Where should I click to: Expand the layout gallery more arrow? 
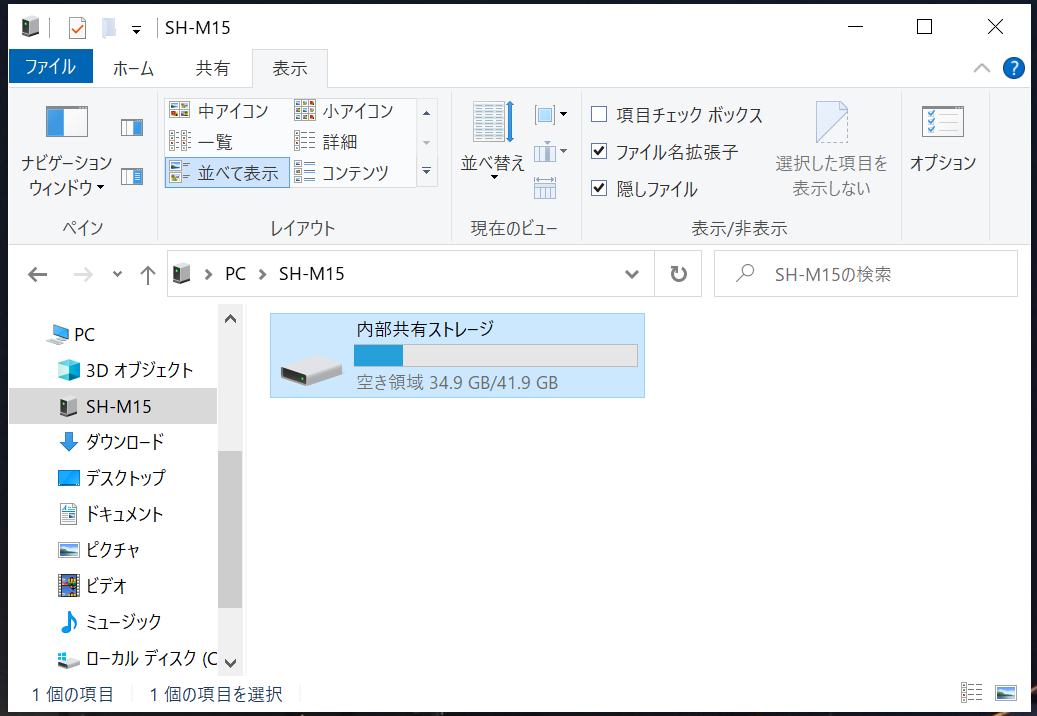(427, 172)
